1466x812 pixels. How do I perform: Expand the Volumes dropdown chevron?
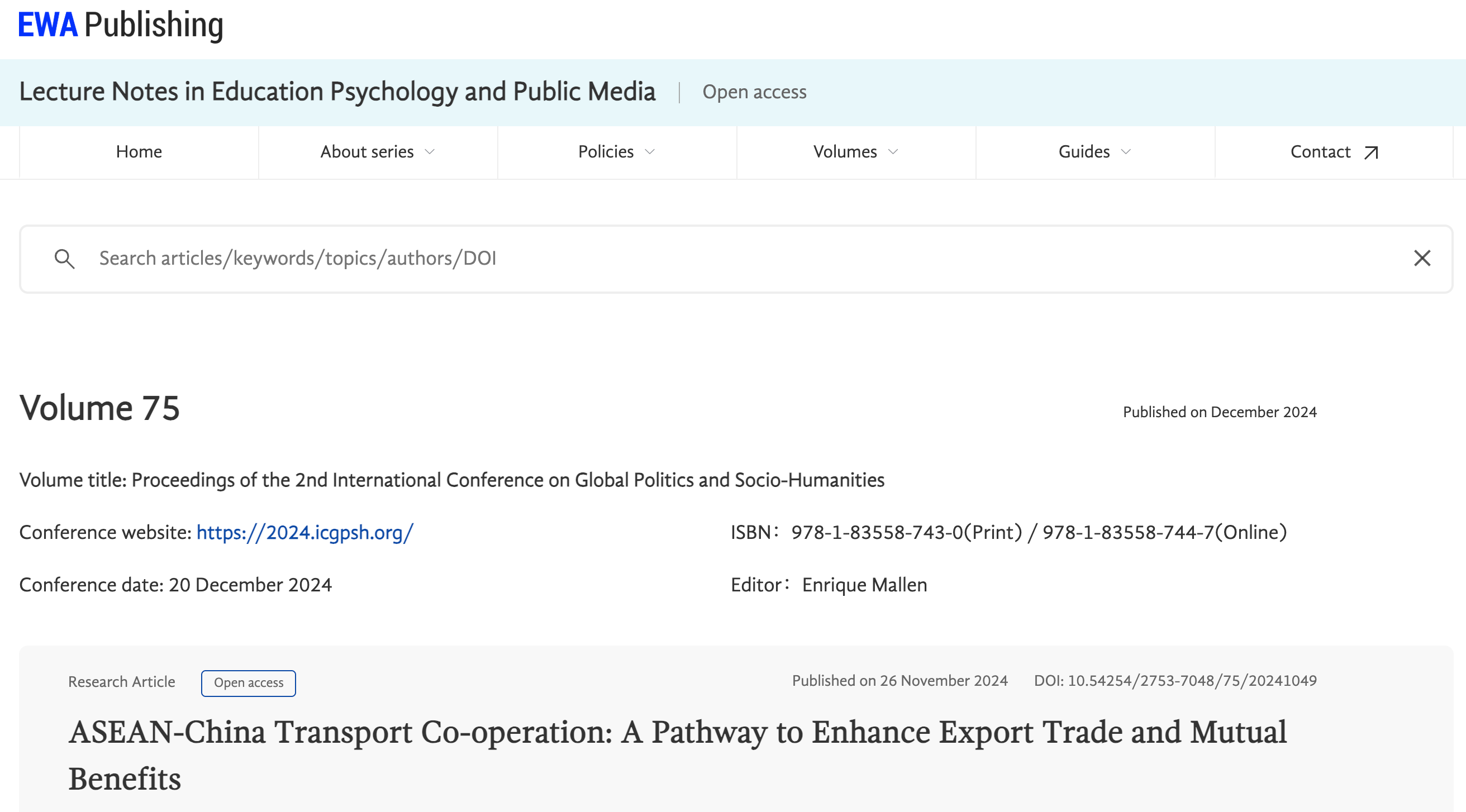(x=893, y=152)
